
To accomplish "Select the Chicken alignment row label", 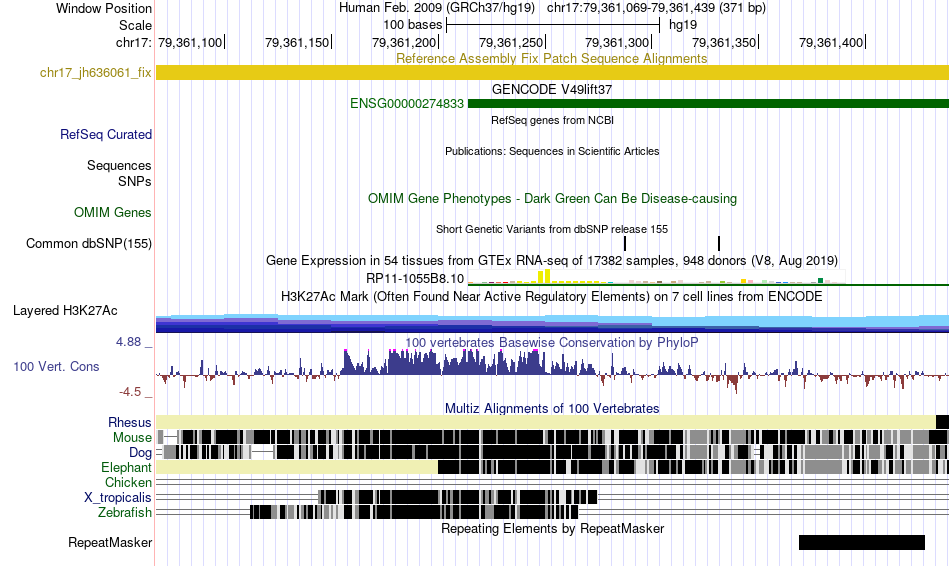I will pyautogui.click(x=128, y=482).
